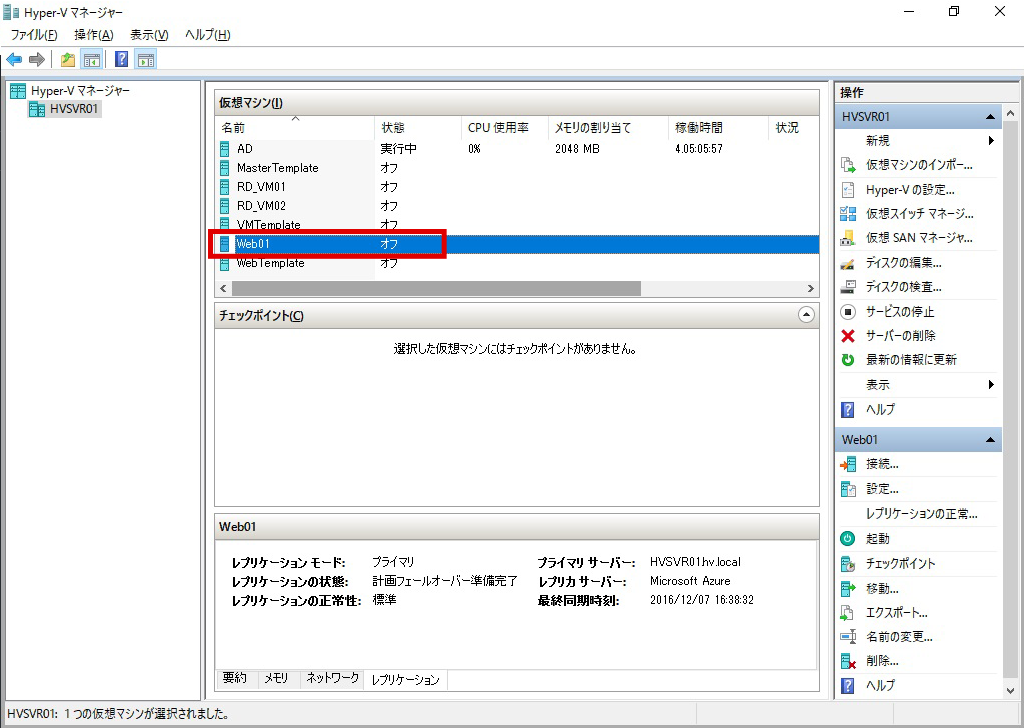Sort by 名前 column header
Screen dimensions: 1024x728
click(295, 127)
